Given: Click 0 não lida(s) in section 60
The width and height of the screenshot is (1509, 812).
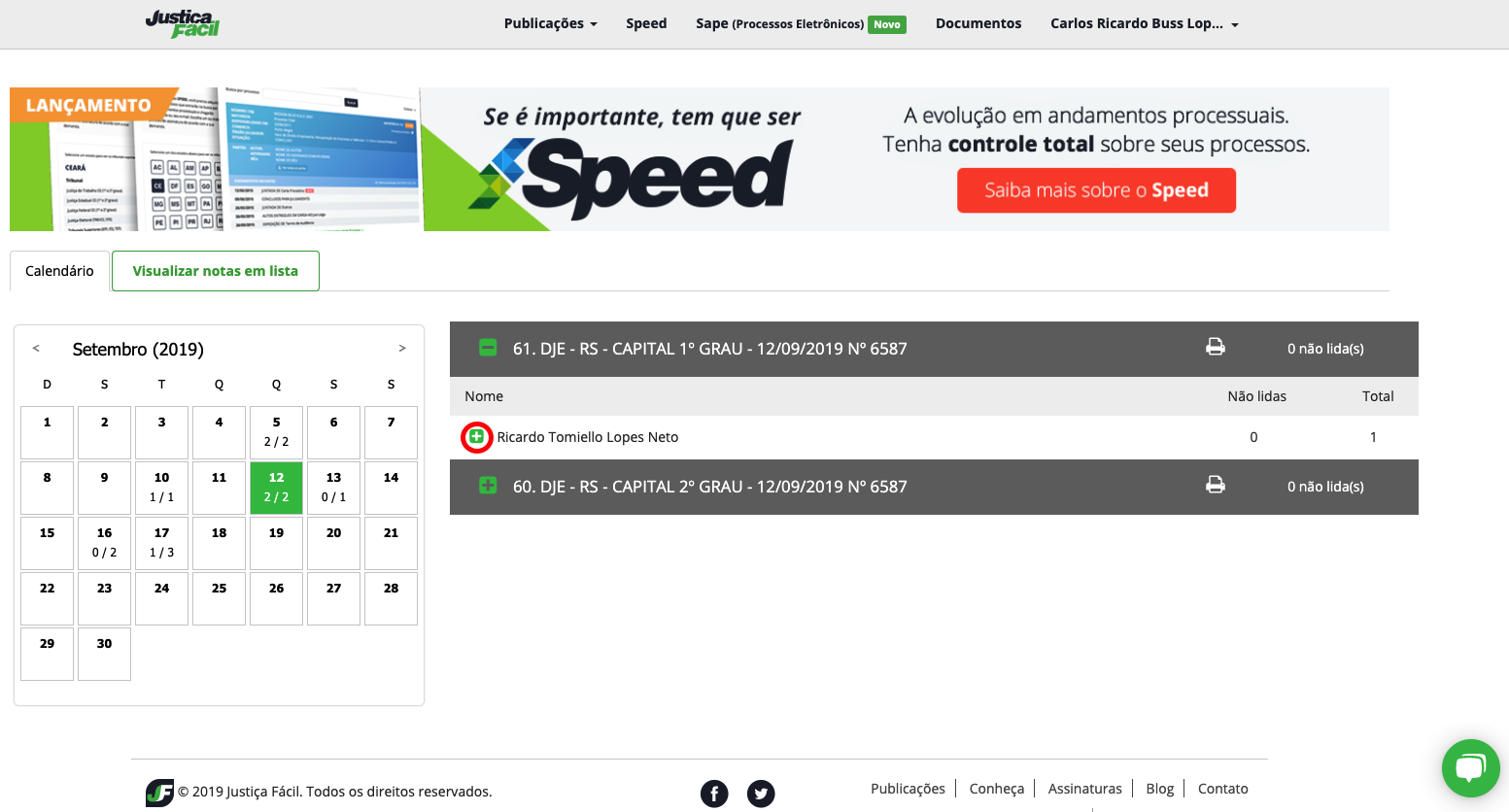Looking at the screenshot, I should pyautogui.click(x=1325, y=487).
